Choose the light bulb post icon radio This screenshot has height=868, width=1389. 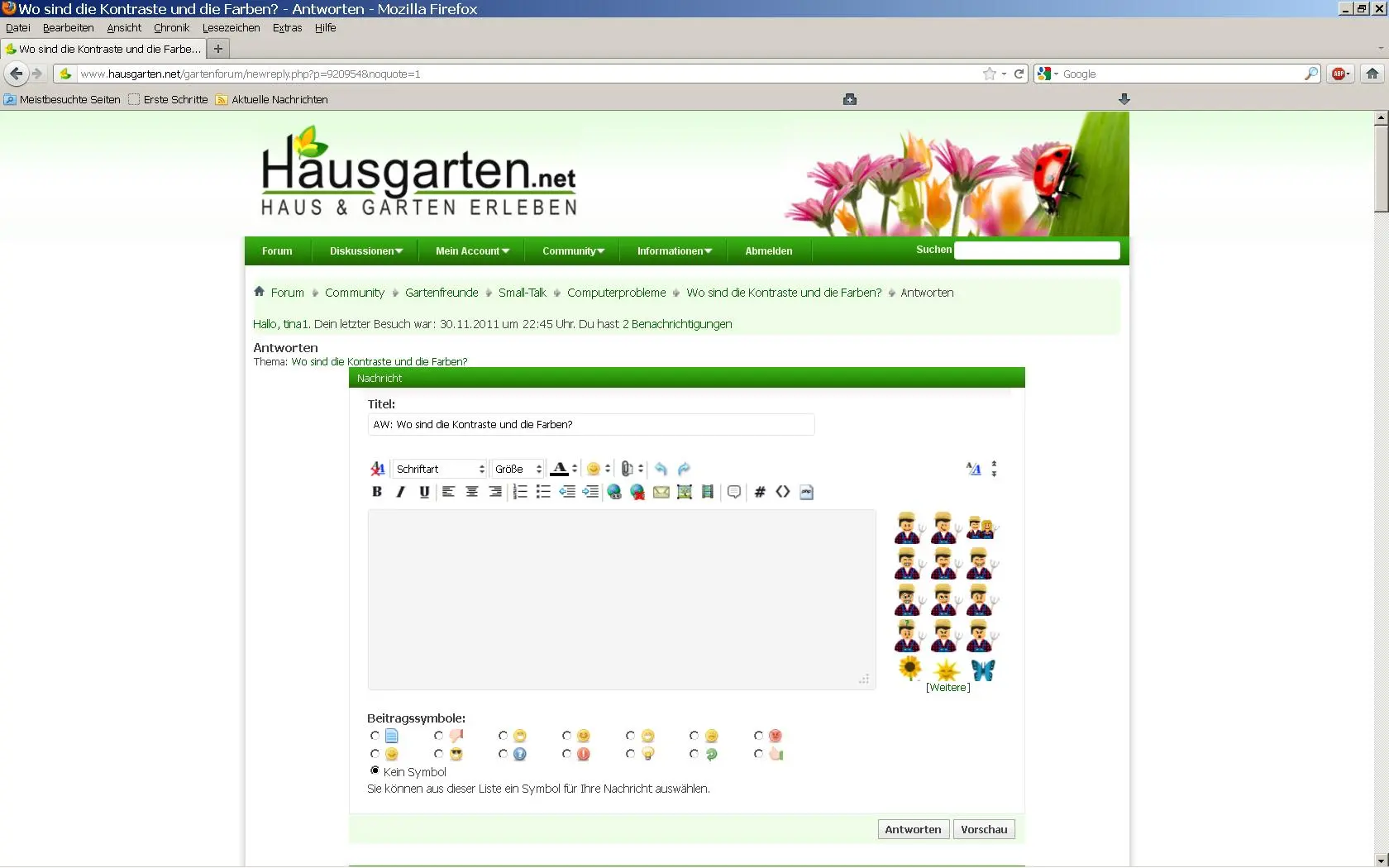pyautogui.click(x=631, y=754)
